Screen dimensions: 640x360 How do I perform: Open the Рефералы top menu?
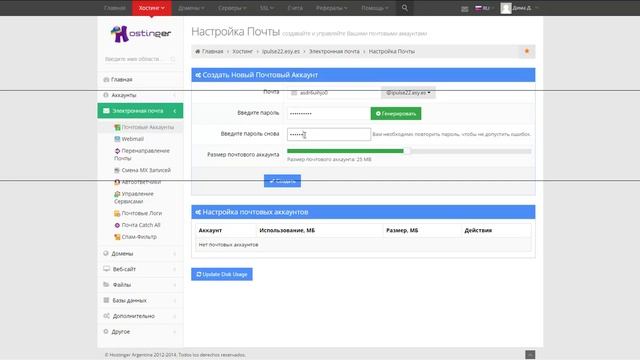click(x=331, y=8)
